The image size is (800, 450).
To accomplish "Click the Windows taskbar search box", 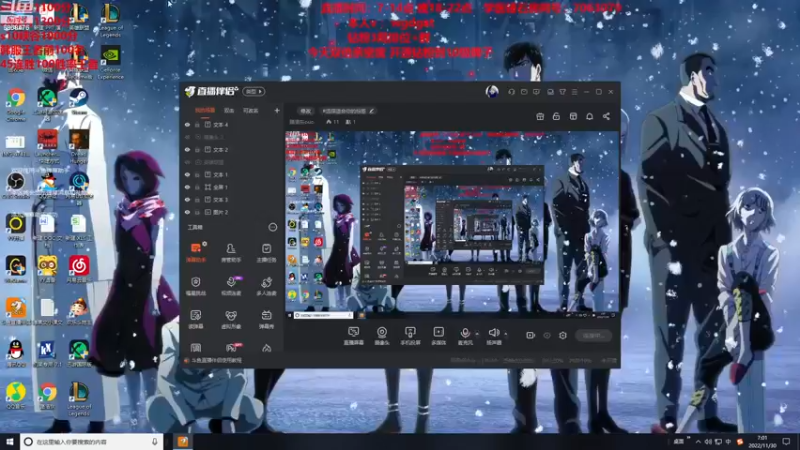I will click(x=91, y=442).
